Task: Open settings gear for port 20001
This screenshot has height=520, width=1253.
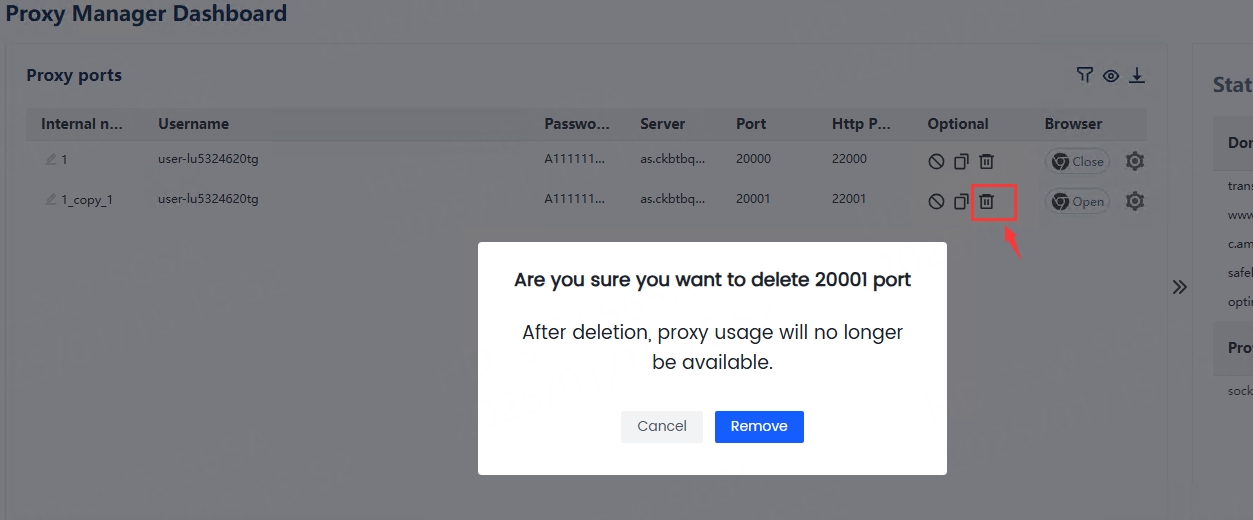Action: coord(1134,201)
